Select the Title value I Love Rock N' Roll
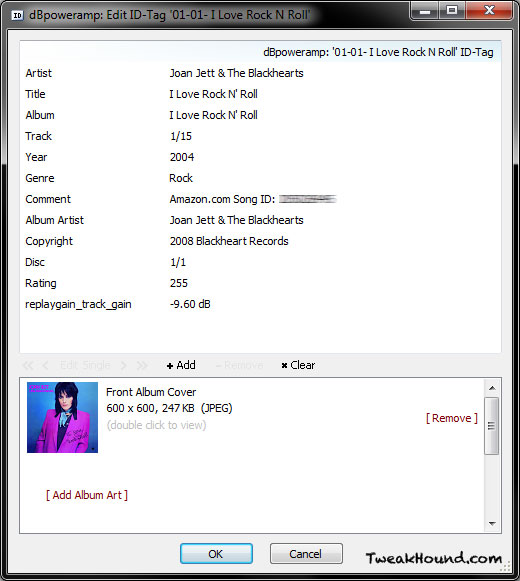 click(x=213, y=94)
